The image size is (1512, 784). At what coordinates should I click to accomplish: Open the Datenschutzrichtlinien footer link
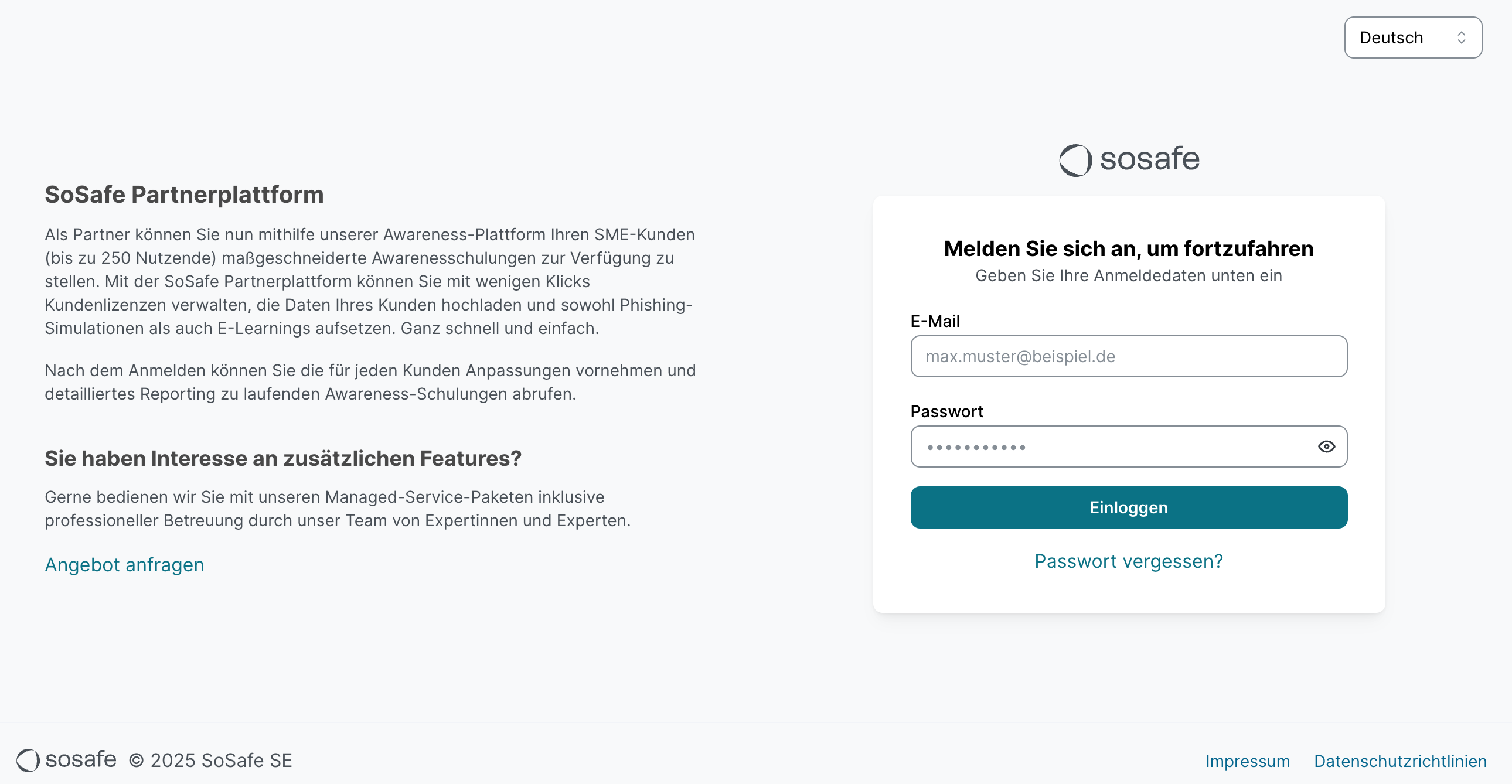[1400, 761]
